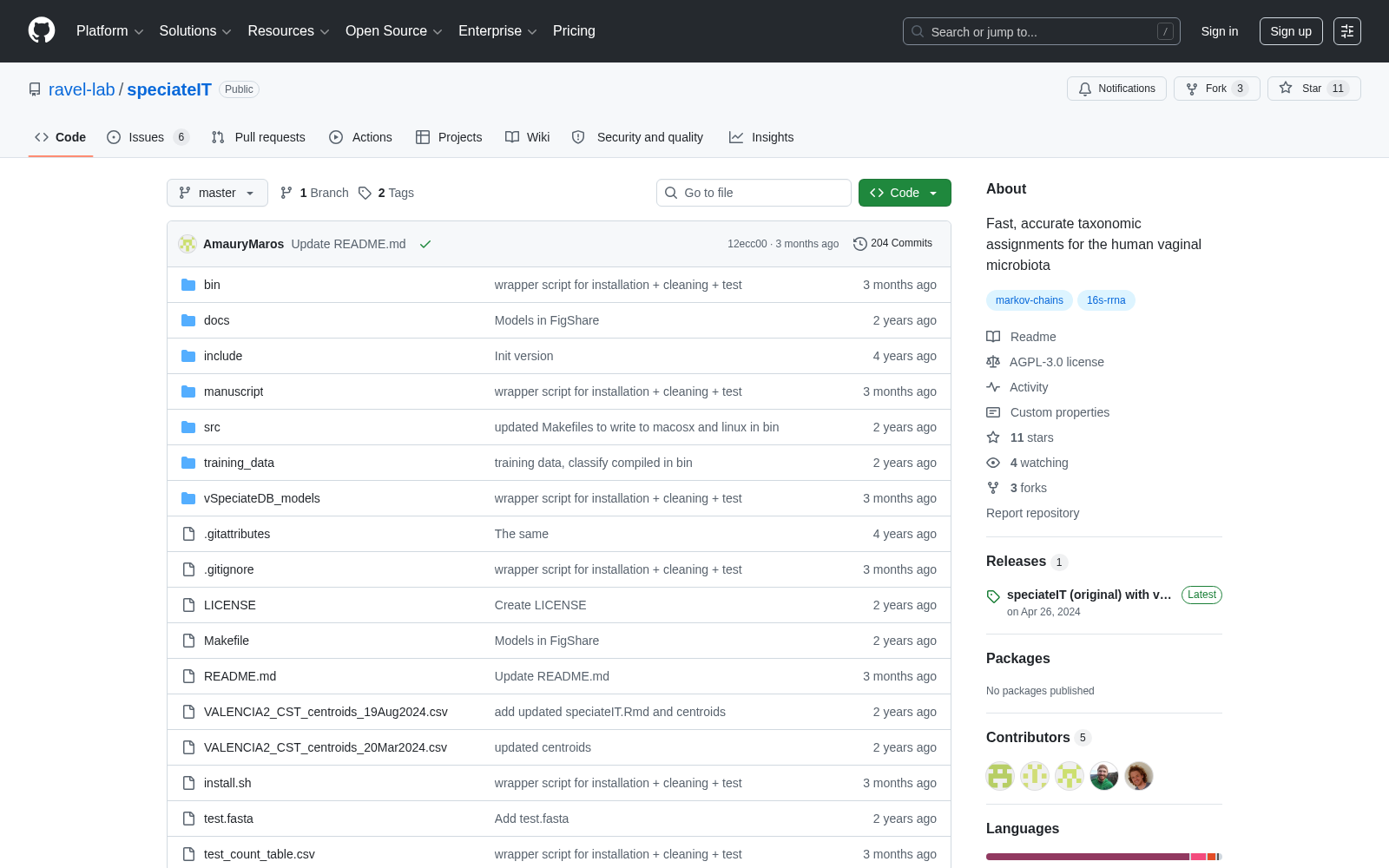View the 204 Commits history

click(x=892, y=244)
